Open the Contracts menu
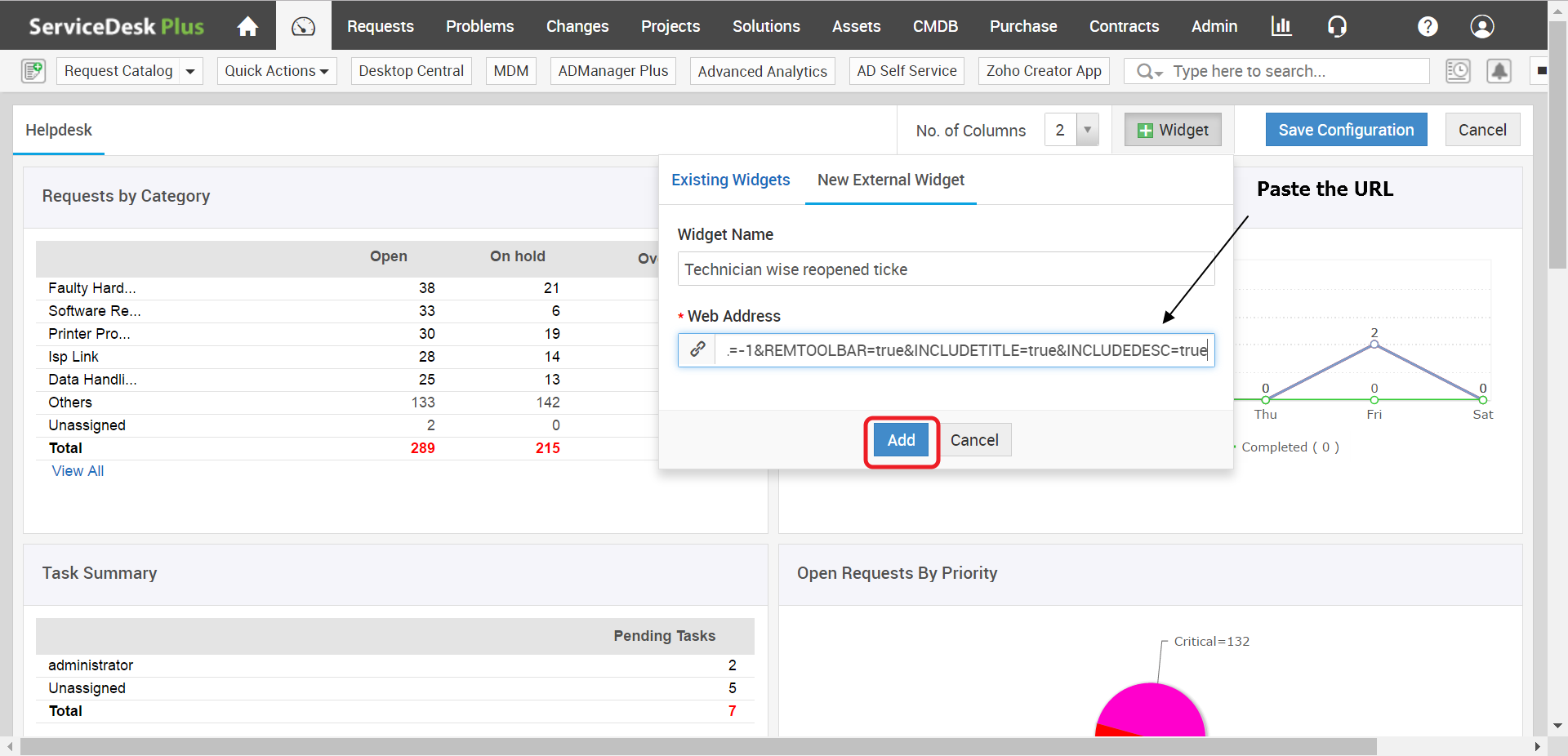The image size is (1568, 756). click(1124, 26)
